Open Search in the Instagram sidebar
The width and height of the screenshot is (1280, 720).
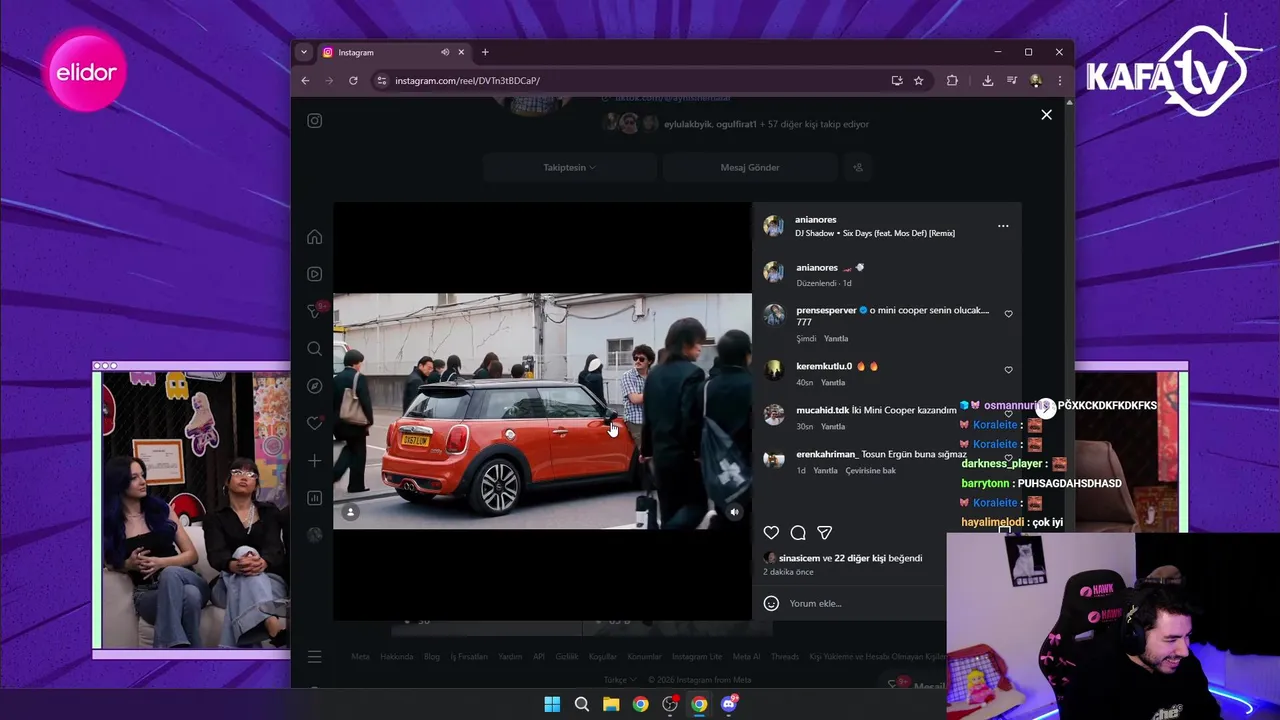point(315,349)
